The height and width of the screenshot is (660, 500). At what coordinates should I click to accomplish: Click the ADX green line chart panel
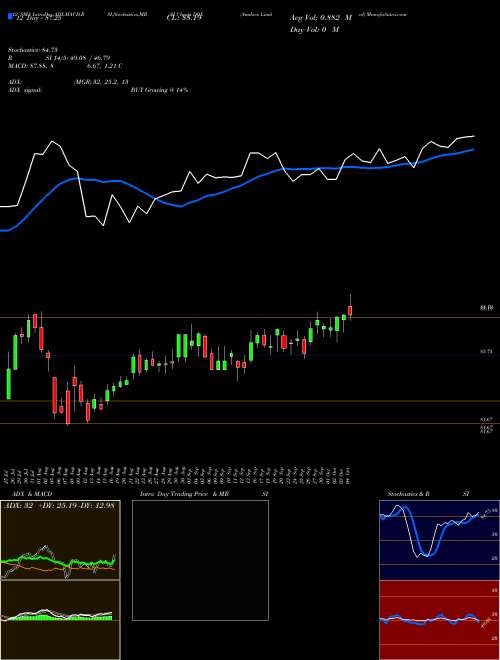click(60, 540)
